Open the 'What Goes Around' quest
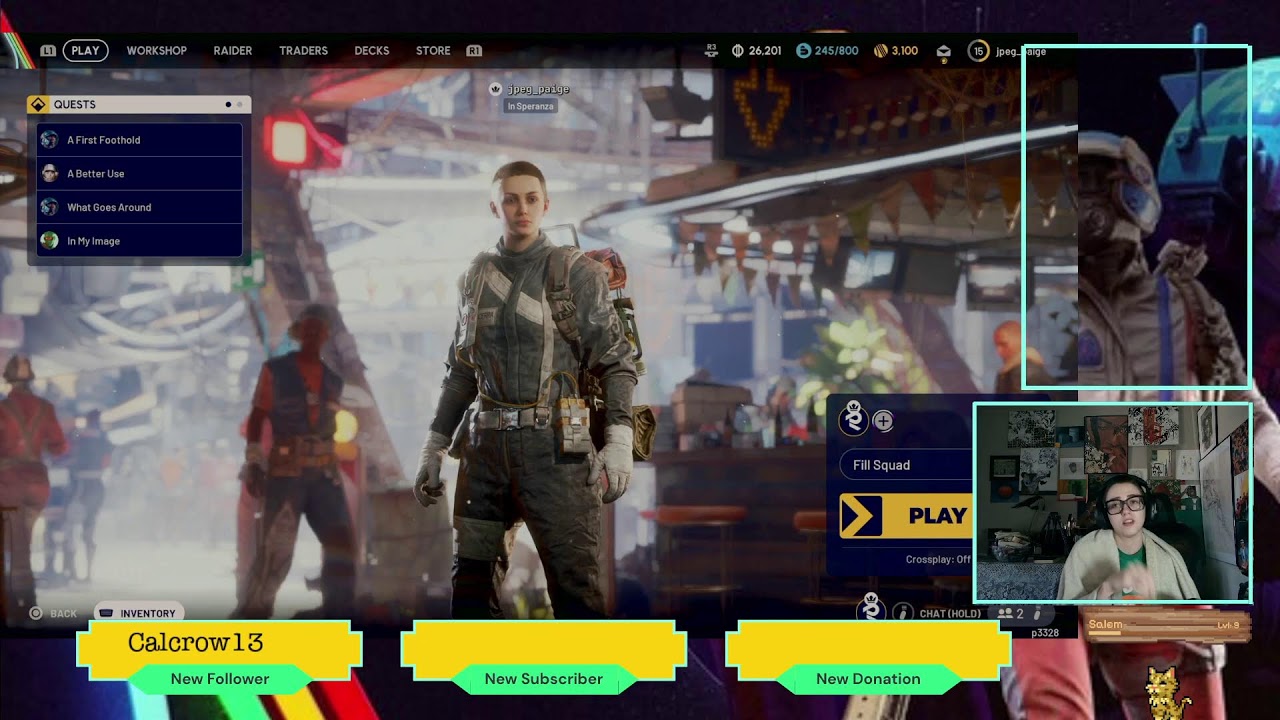The image size is (1280, 720). [139, 207]
